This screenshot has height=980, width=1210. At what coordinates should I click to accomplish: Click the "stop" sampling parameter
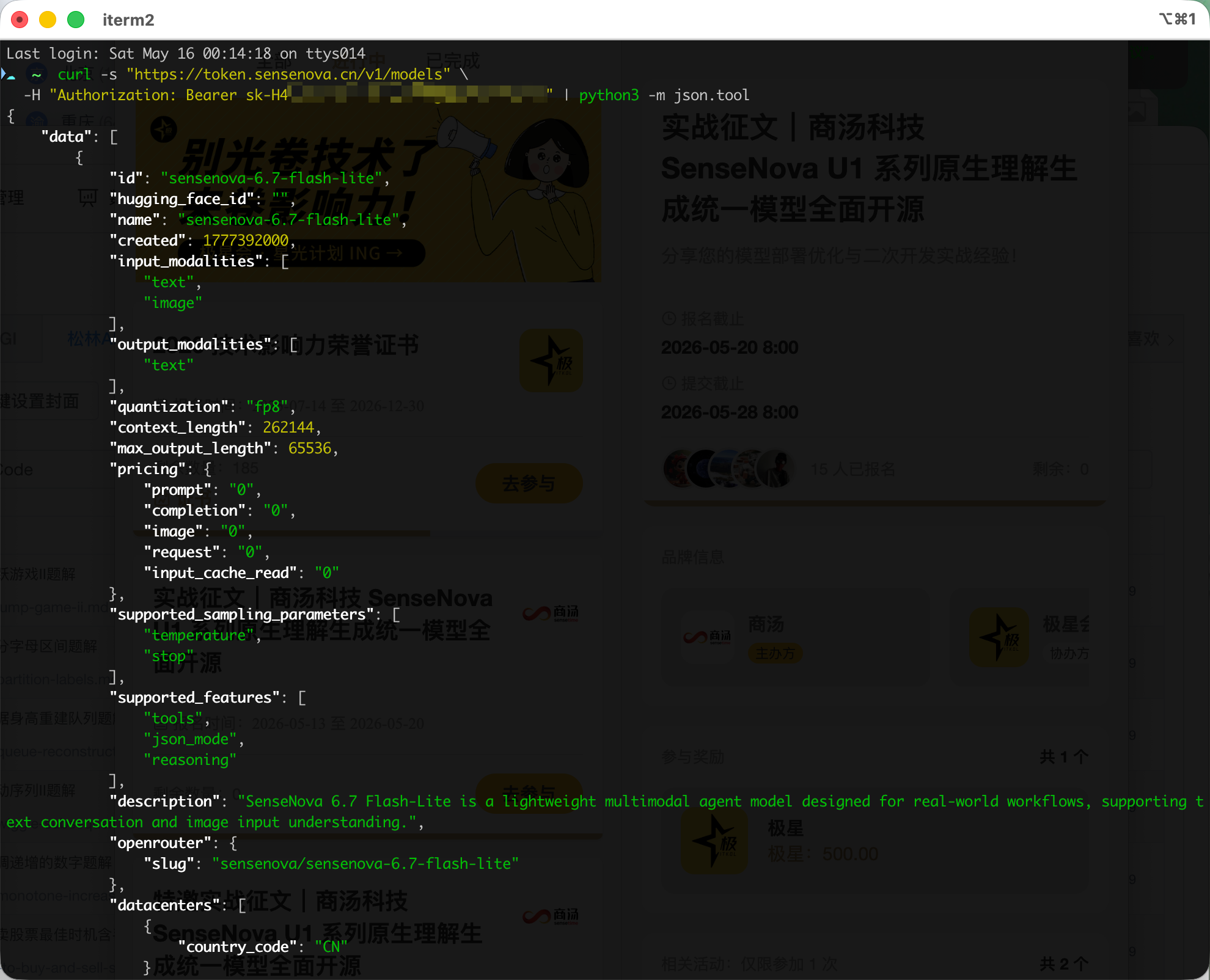click(169, 656)
